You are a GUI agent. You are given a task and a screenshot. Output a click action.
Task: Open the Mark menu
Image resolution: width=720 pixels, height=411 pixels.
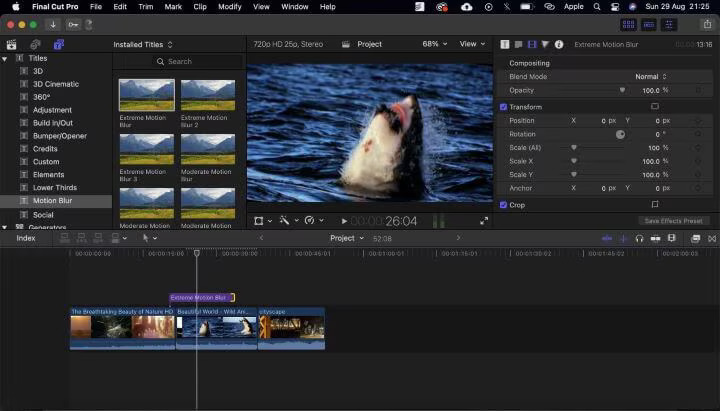click(173, 7)
